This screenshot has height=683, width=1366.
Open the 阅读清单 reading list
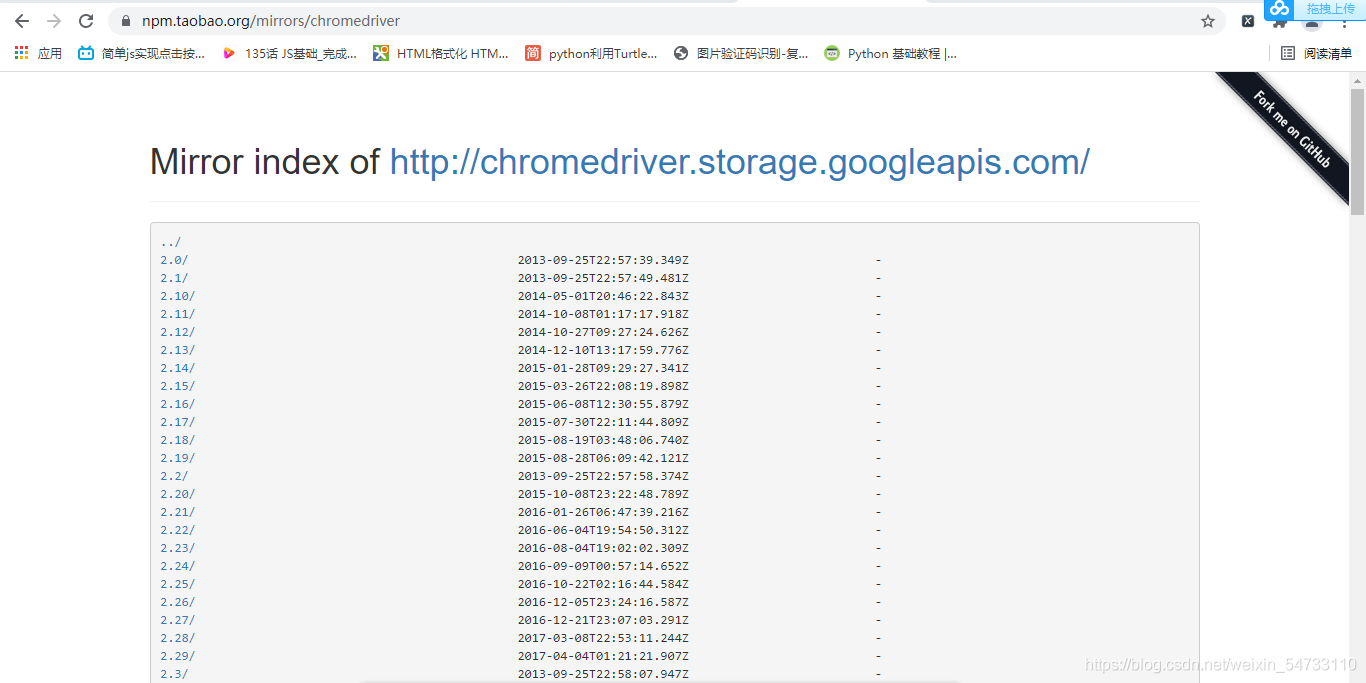[1316, 54]
